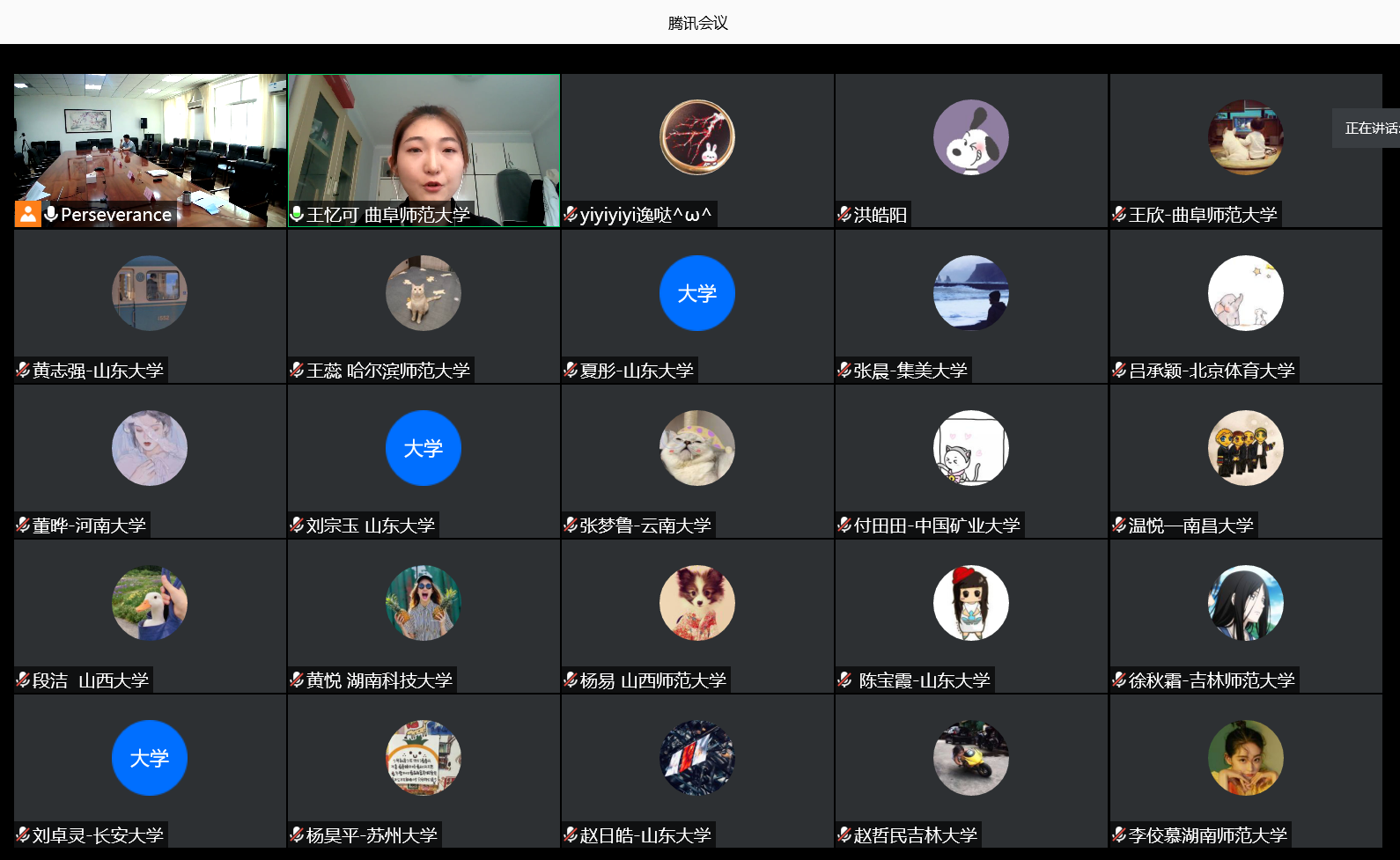
Task: Click the active green microphone icon for 王忆可
Action: 297,214
